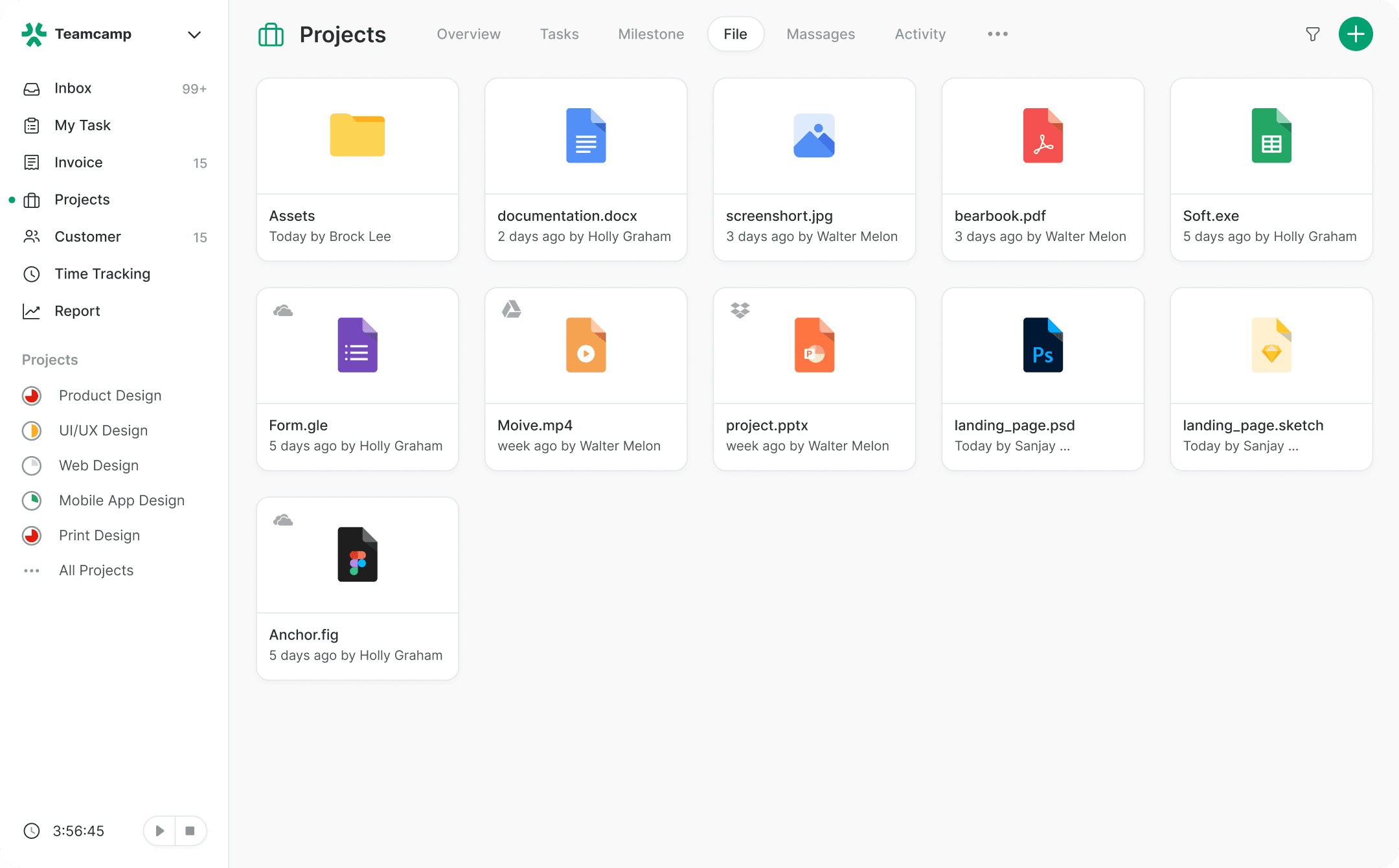Screen dimensions: 1399x868
Task: Open the All Projects ellipsis menu
Action: tap(32, 571)
